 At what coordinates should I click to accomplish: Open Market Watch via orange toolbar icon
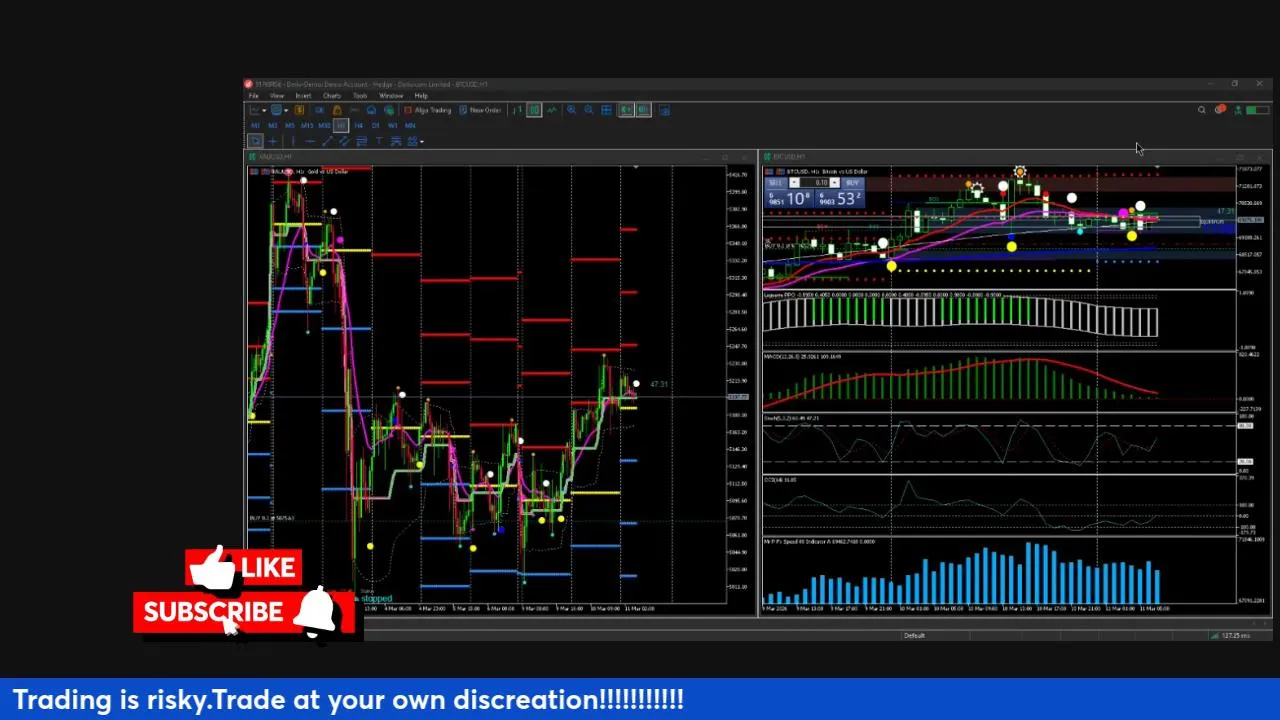(299, 110)
